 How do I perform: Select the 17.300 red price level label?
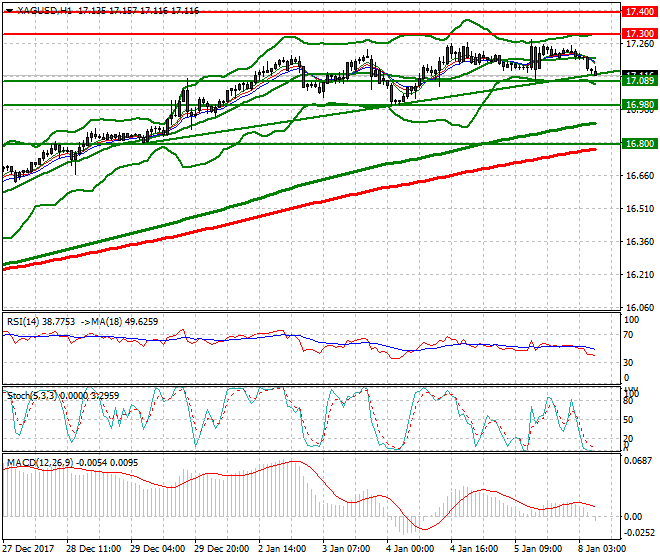tap(639, 34)
